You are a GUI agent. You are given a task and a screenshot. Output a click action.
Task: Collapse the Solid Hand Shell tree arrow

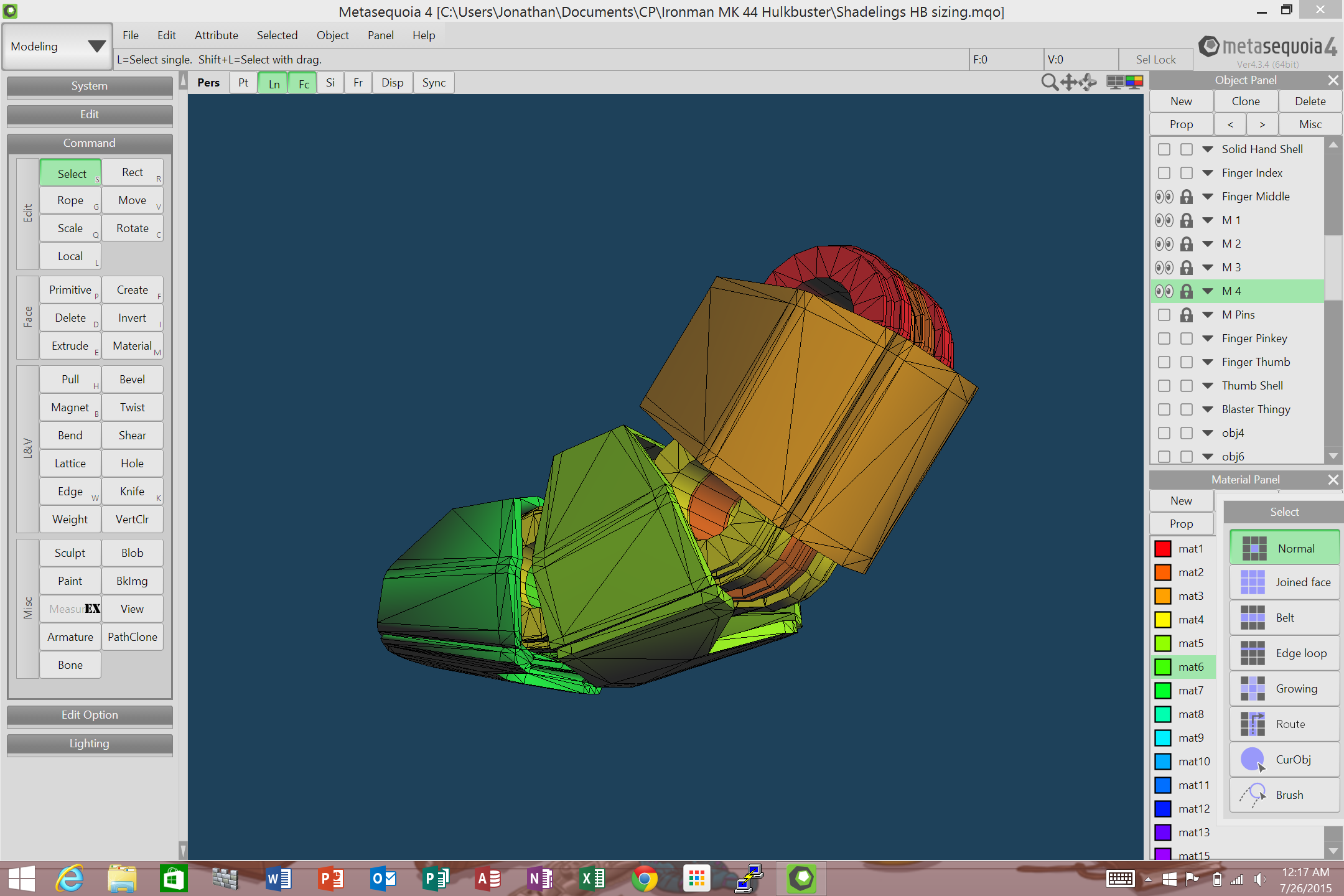(1208, 149)
